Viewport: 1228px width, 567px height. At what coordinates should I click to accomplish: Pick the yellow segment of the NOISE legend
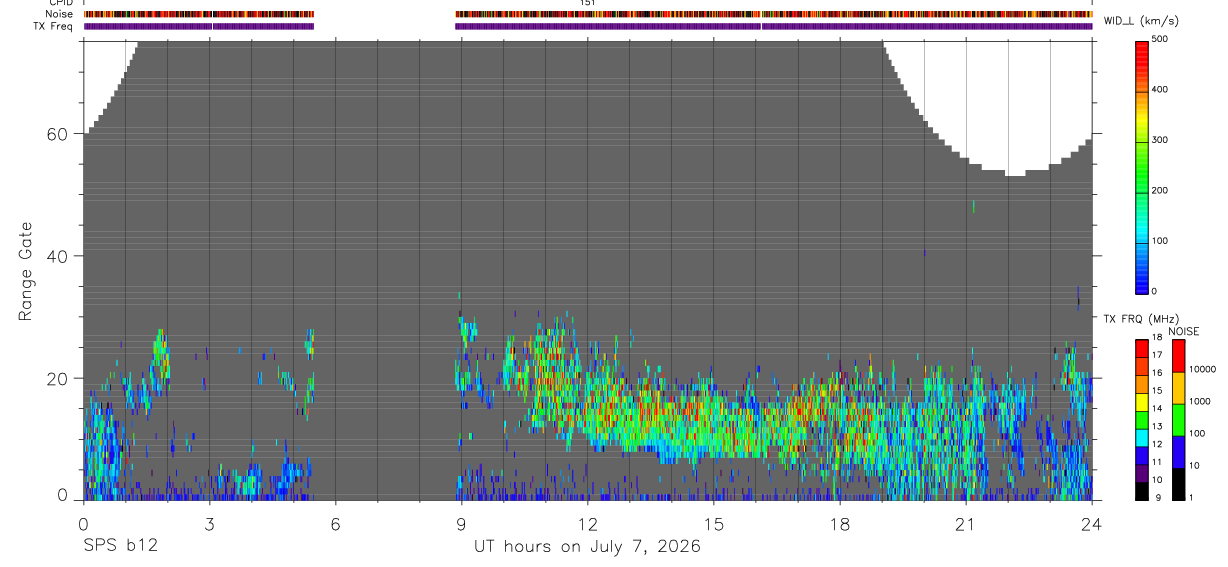pyautogui.click(x=1177, y=389)
